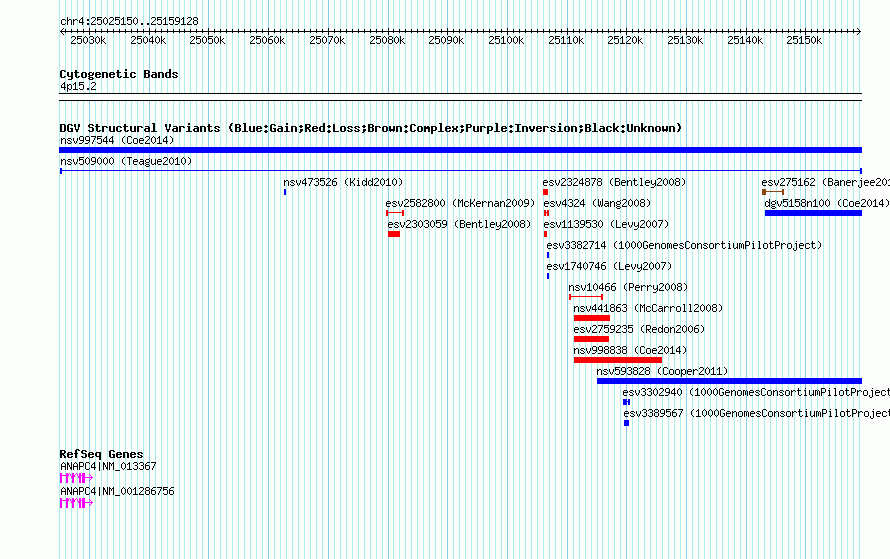
Task: Click the 25130k ruler tick label
Action: tap(685, 40)
